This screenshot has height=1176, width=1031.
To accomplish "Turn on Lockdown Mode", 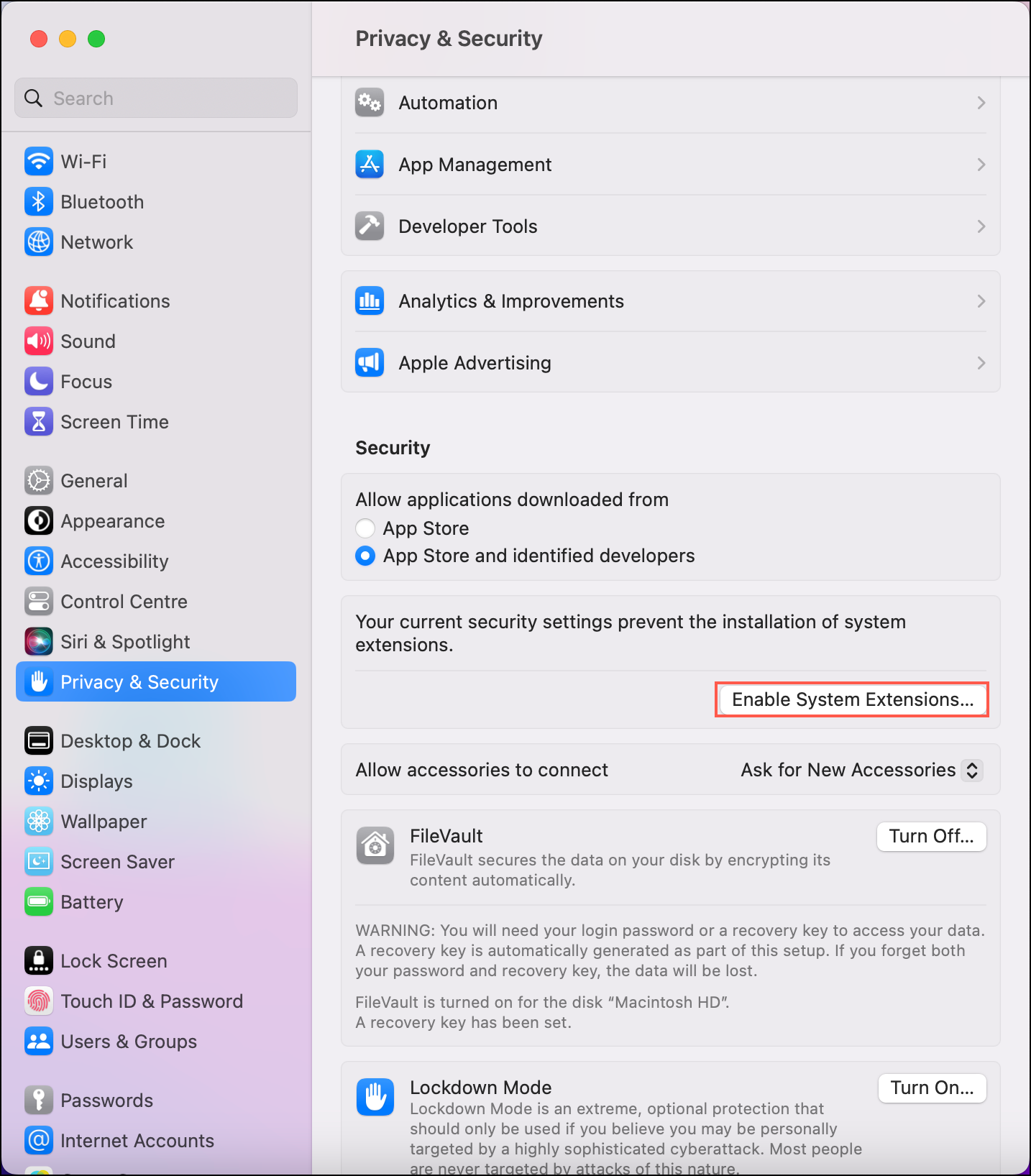I will click(x=932, y=1088).
